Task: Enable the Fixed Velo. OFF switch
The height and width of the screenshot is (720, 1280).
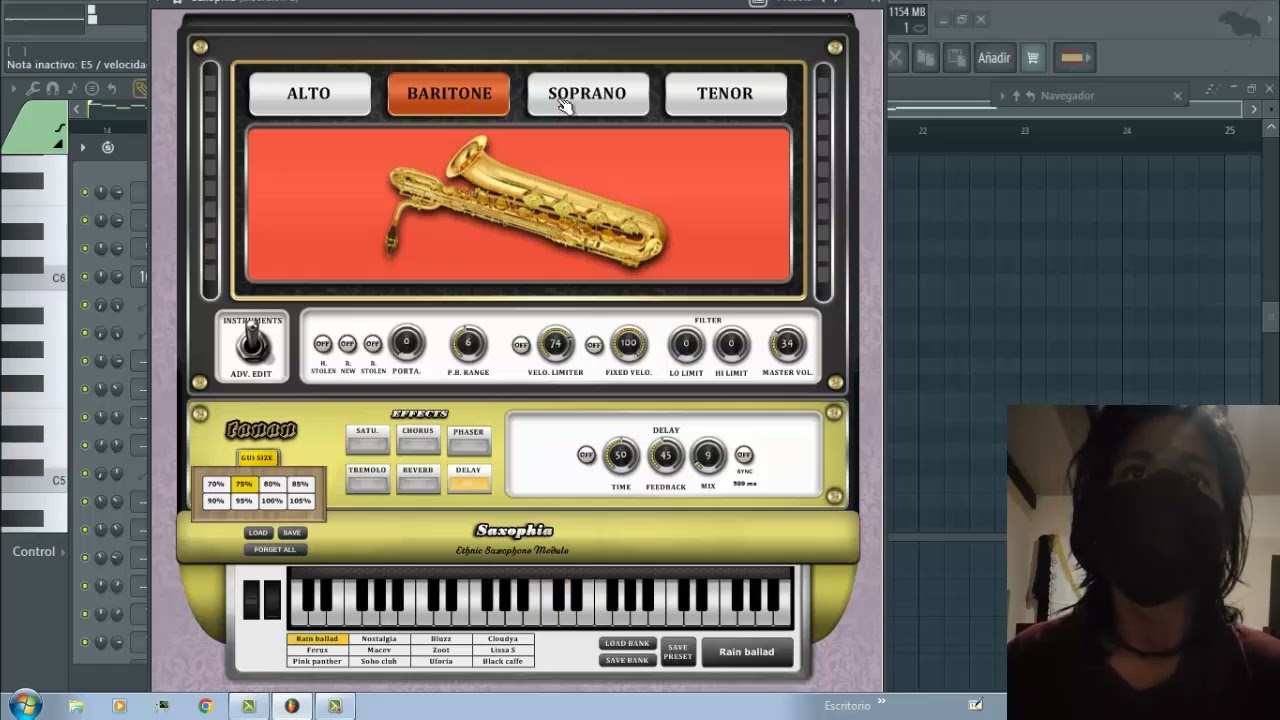Action: [x=593, y=345]
